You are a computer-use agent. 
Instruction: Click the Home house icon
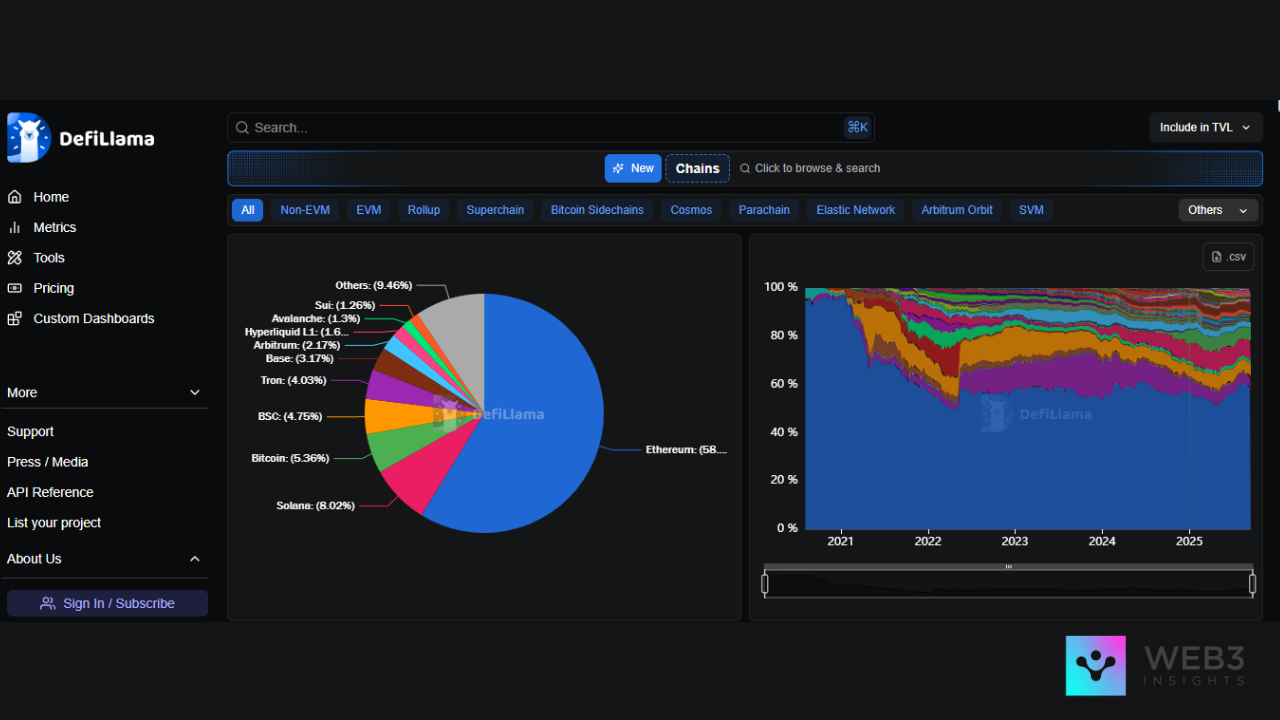[x=15, y=197]
